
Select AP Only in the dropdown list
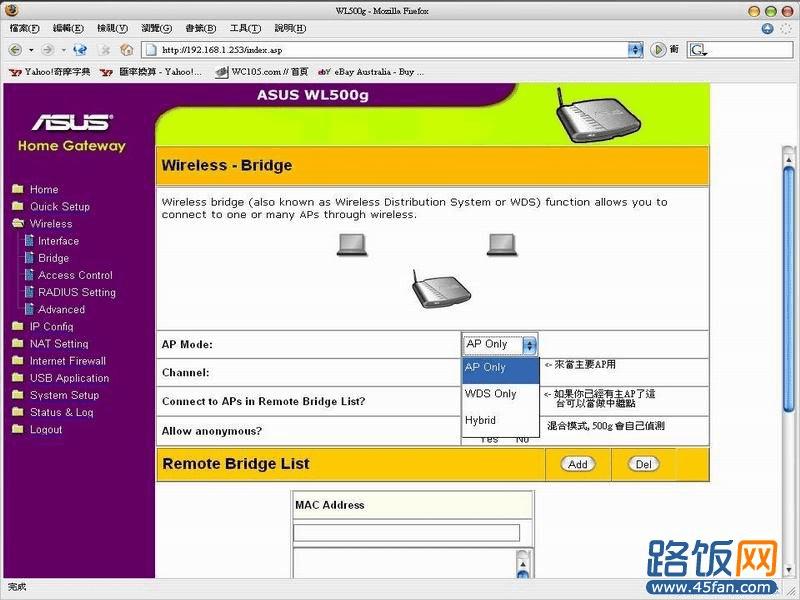pyautogui.click(x=501, y=370)
